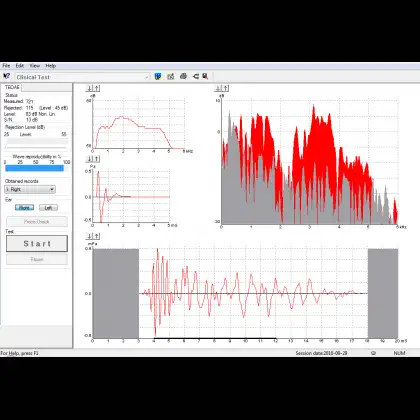420x420 pixels.
Task: Select the Left ear toggle button
Action: pos(48,208)
